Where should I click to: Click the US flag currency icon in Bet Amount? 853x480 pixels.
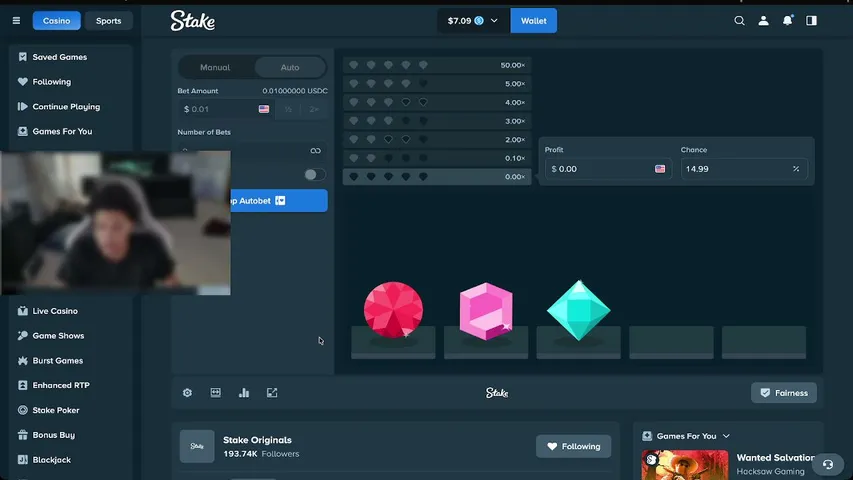tap(264, 109)
